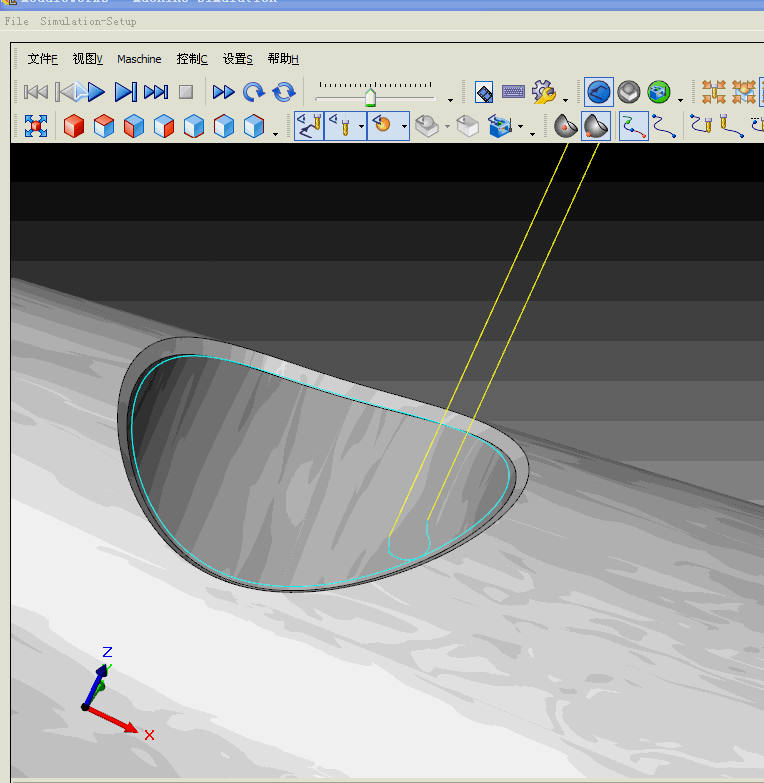764x783 pixels.
Task: Toggle the eye on orange sphere button
Action: 382,126
